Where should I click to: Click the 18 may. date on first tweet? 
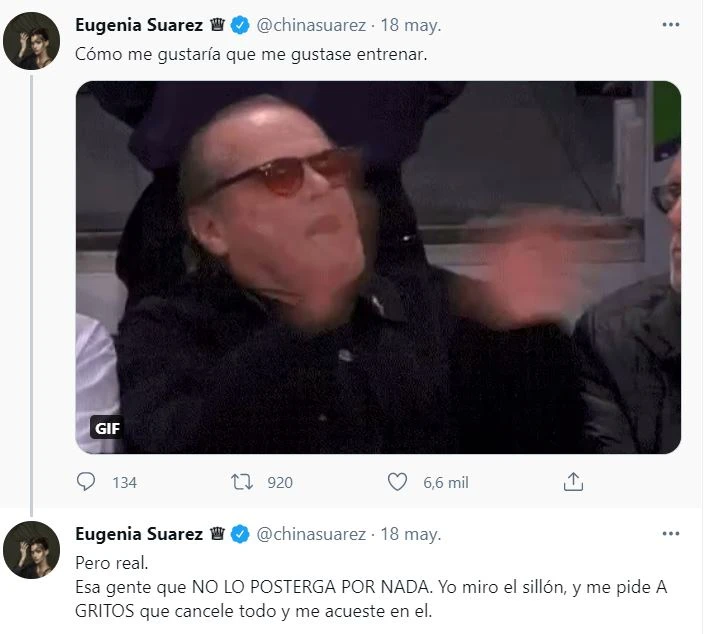411,25
